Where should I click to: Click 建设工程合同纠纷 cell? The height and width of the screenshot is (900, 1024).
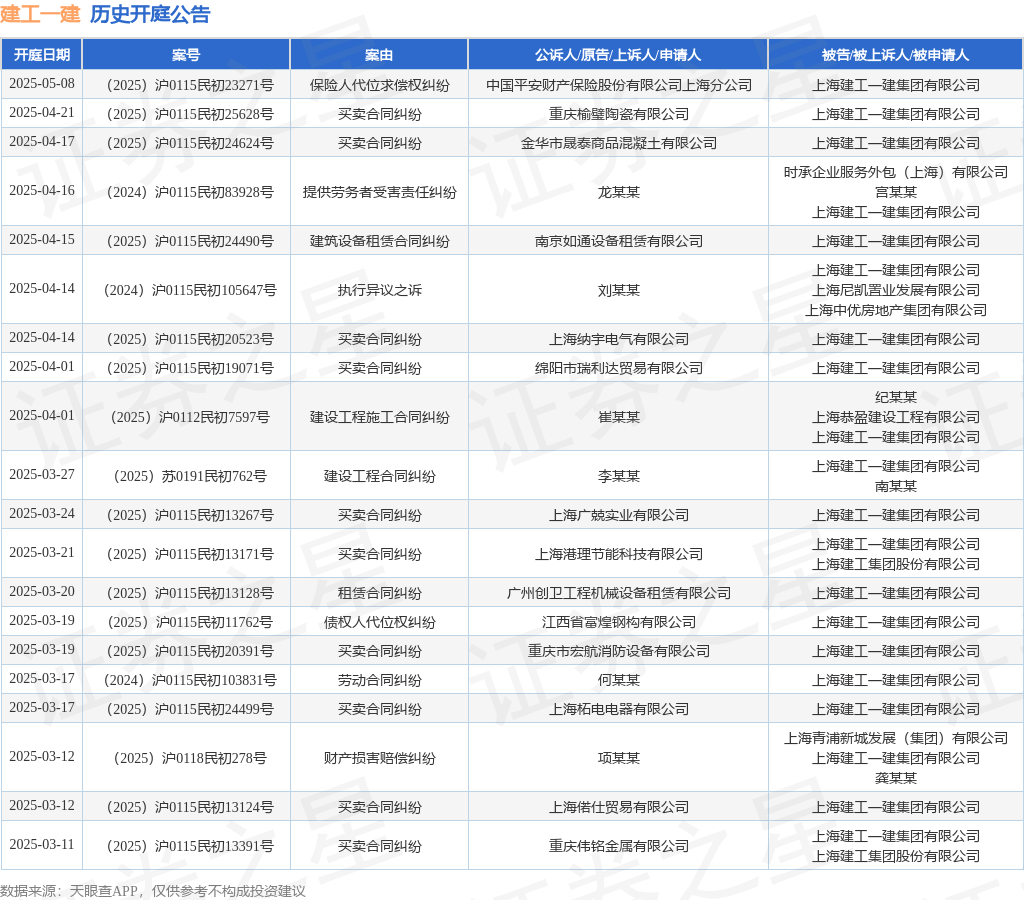click(x=379, y=476)
